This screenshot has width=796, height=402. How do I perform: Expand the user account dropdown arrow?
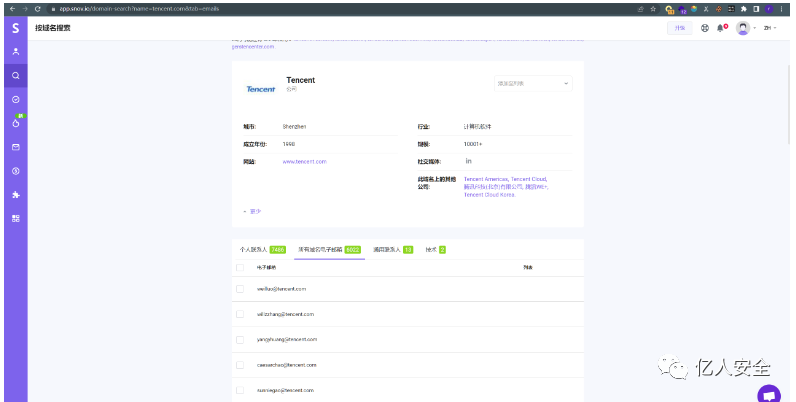pyautogui.click(x=754, y=28)
